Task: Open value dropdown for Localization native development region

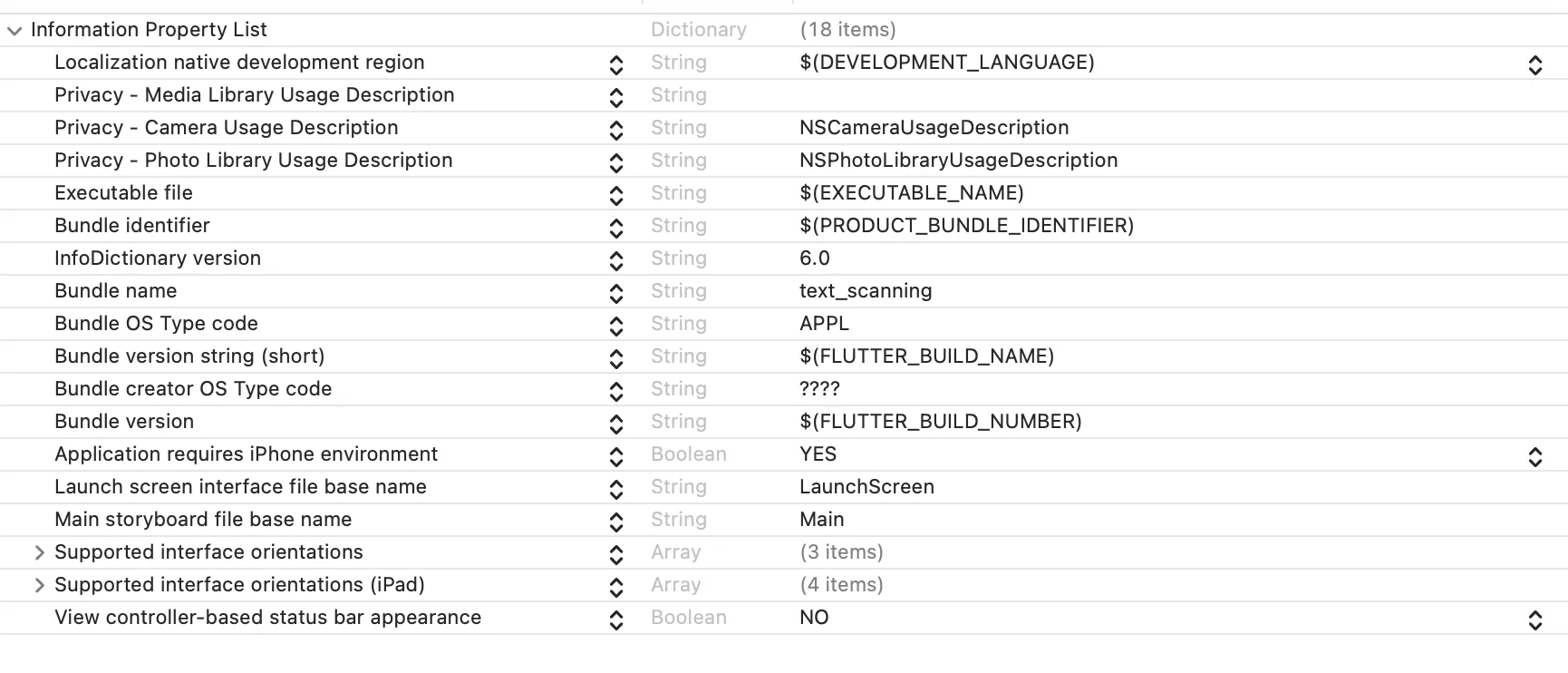Action: (x=1534, y=63)
